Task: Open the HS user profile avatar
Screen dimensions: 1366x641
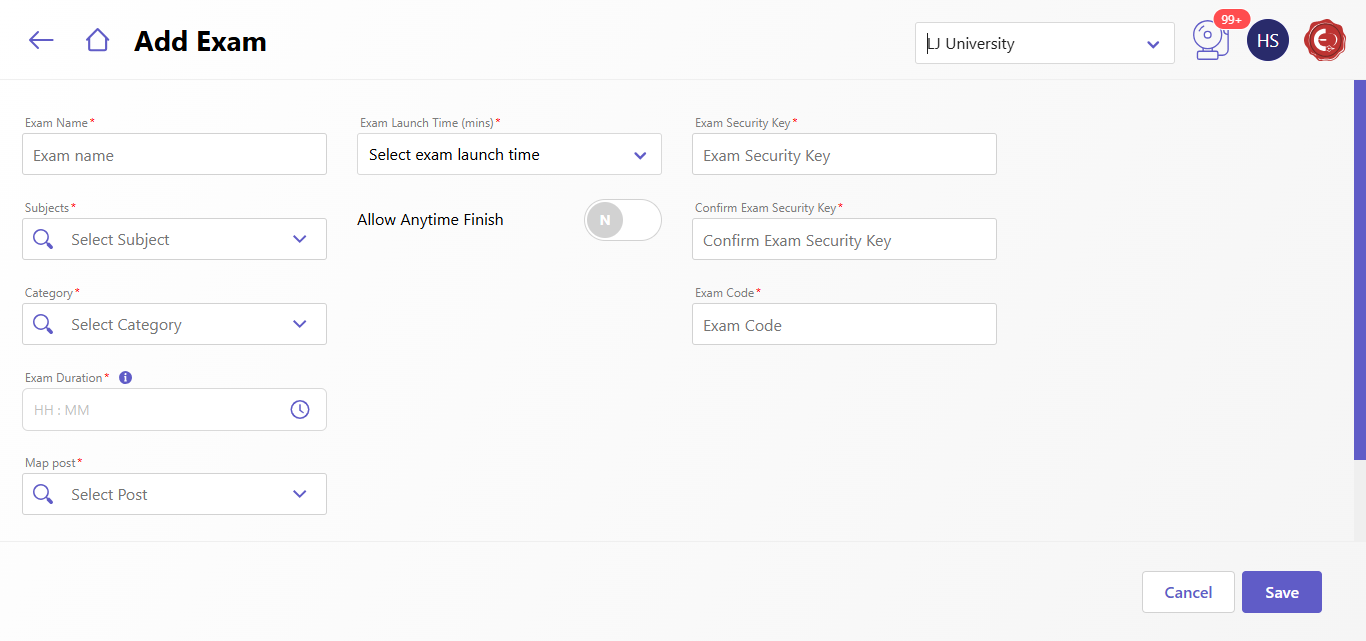Action: (x=1267, y=41)
